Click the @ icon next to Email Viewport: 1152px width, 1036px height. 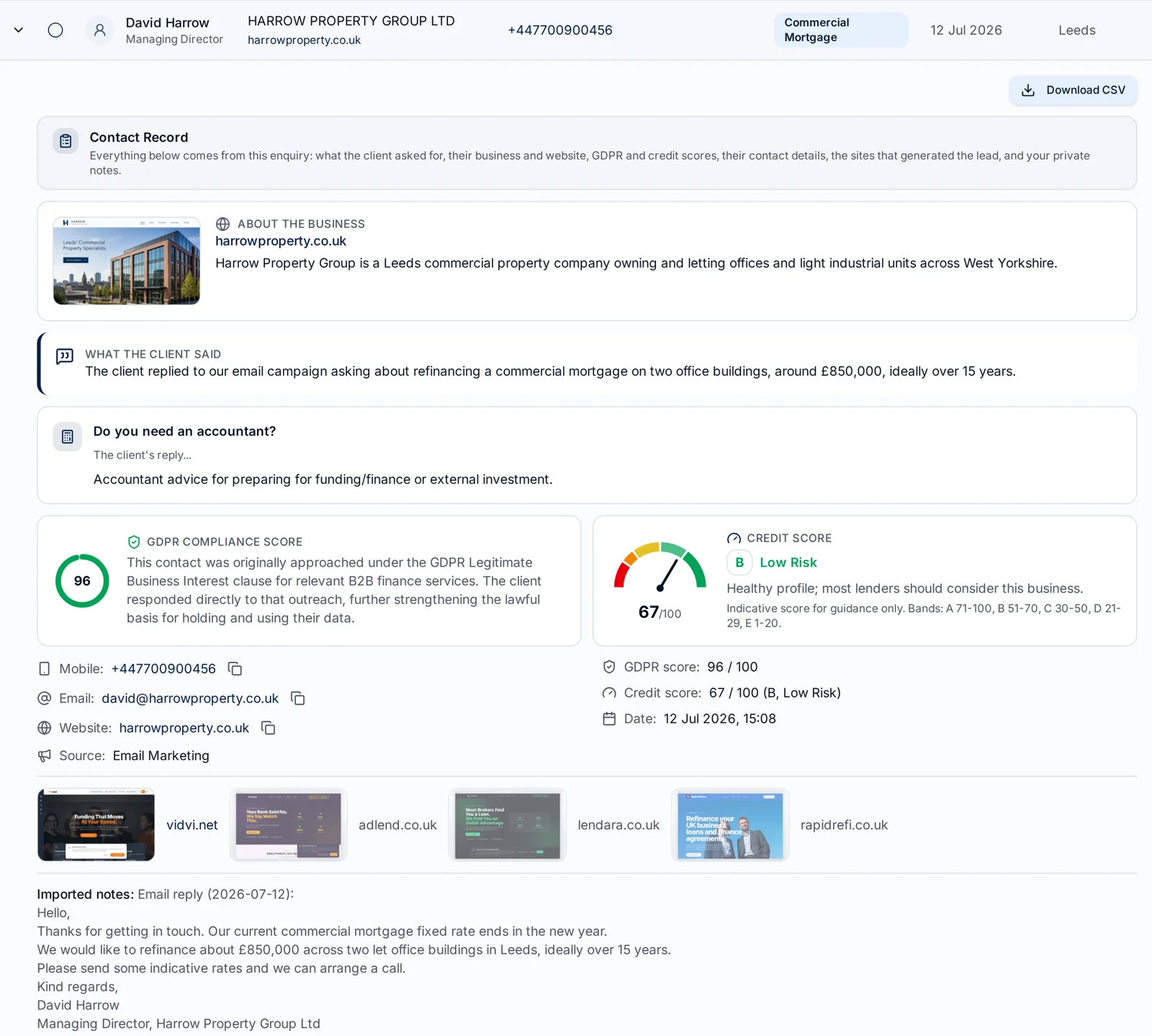coord(45,698)
